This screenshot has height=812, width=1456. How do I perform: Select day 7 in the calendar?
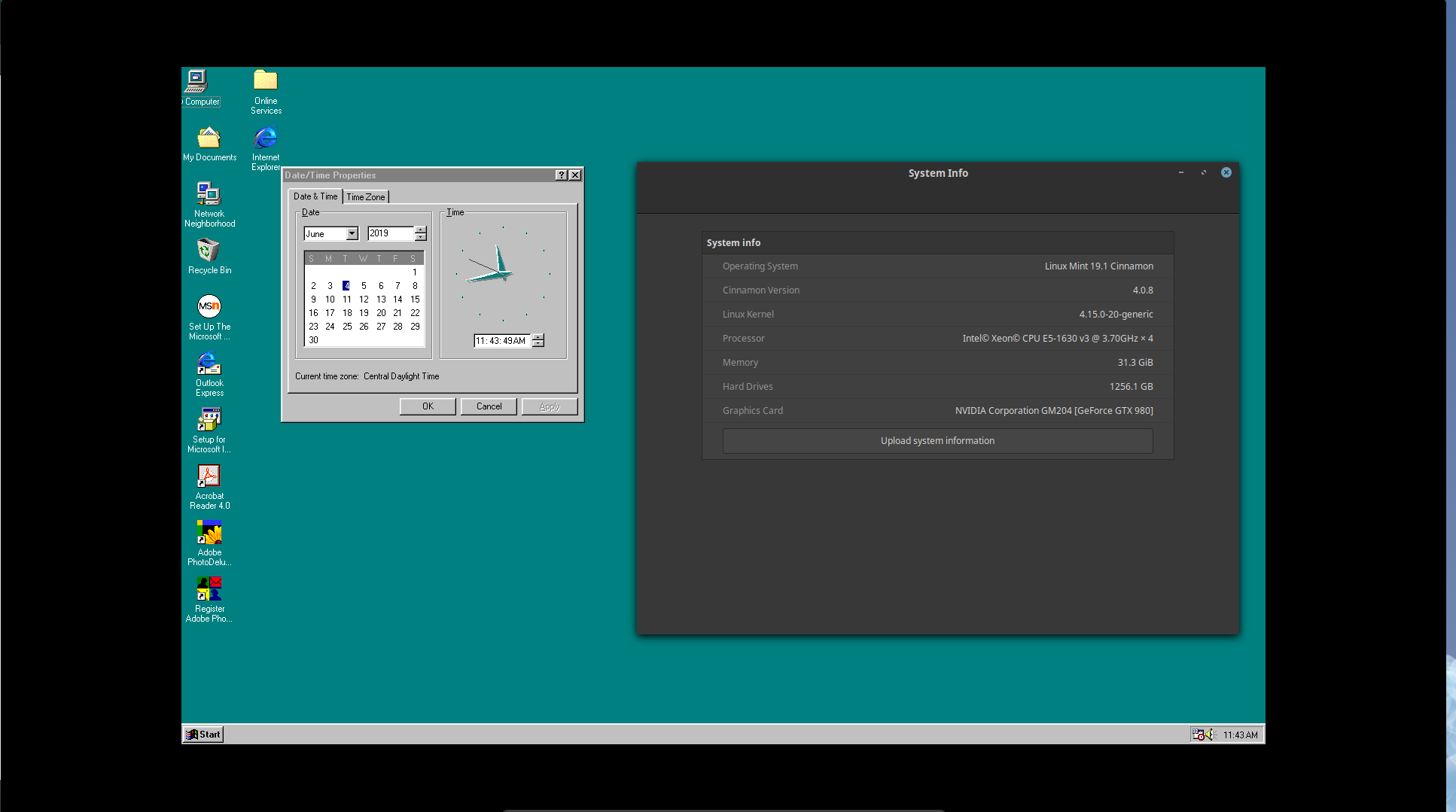(398, 286)
